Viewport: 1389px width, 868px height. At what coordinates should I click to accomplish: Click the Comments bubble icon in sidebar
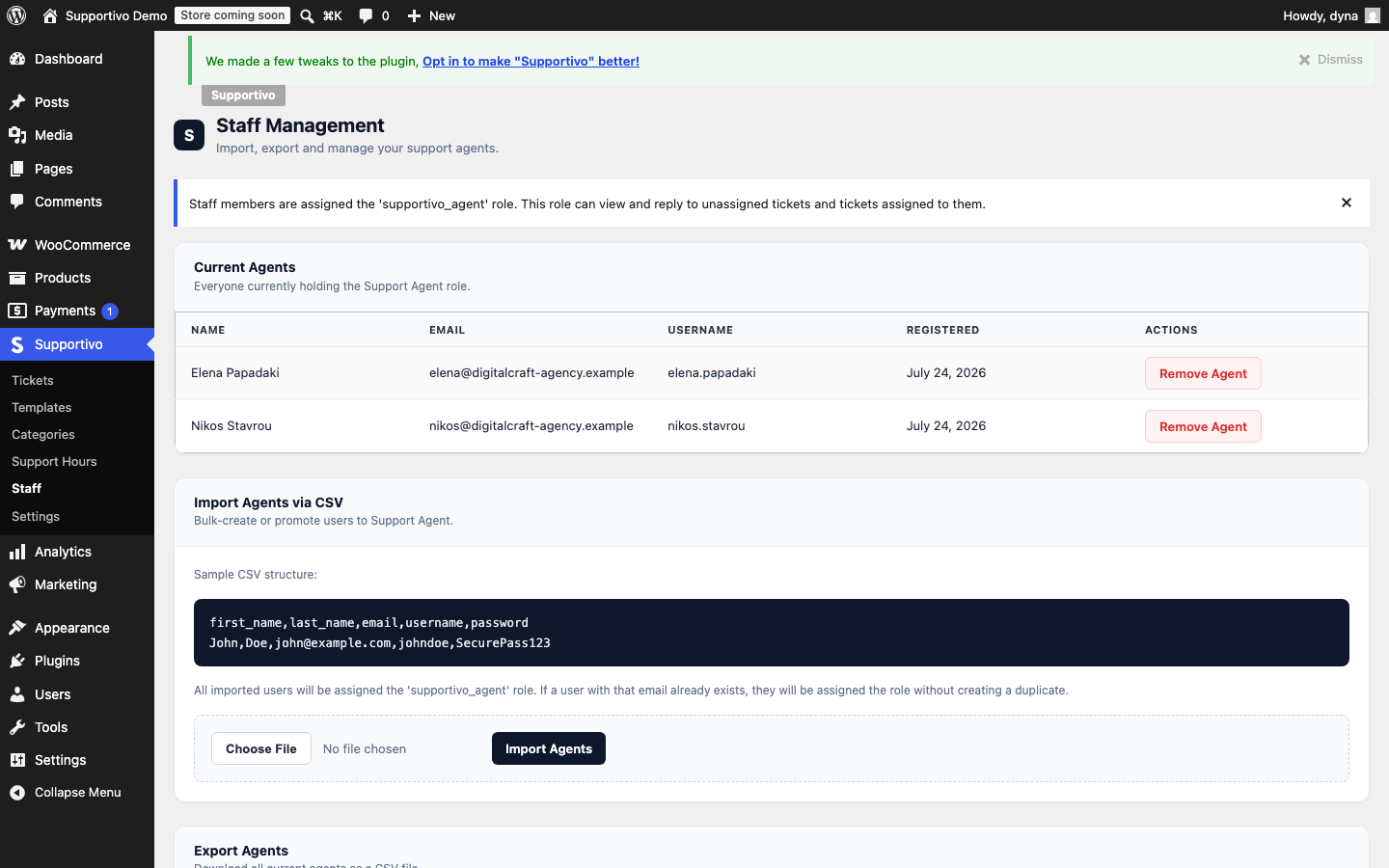[17, 202]
